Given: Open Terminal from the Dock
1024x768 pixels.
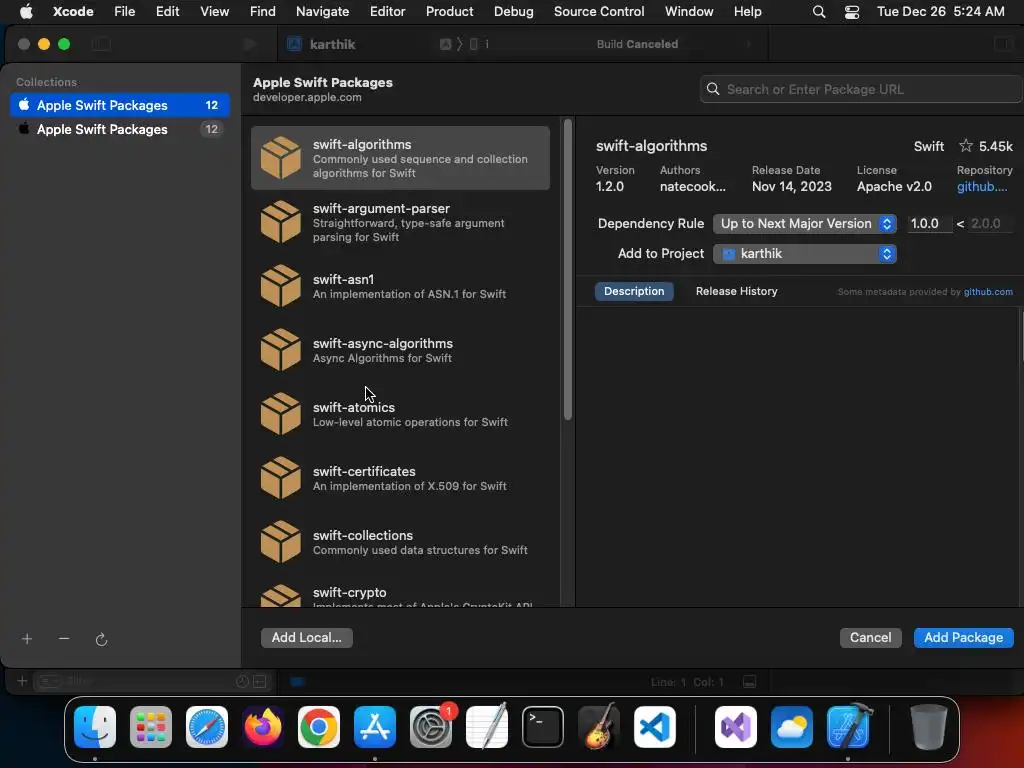Looking at the screenshot, I should tap(543, 727).
